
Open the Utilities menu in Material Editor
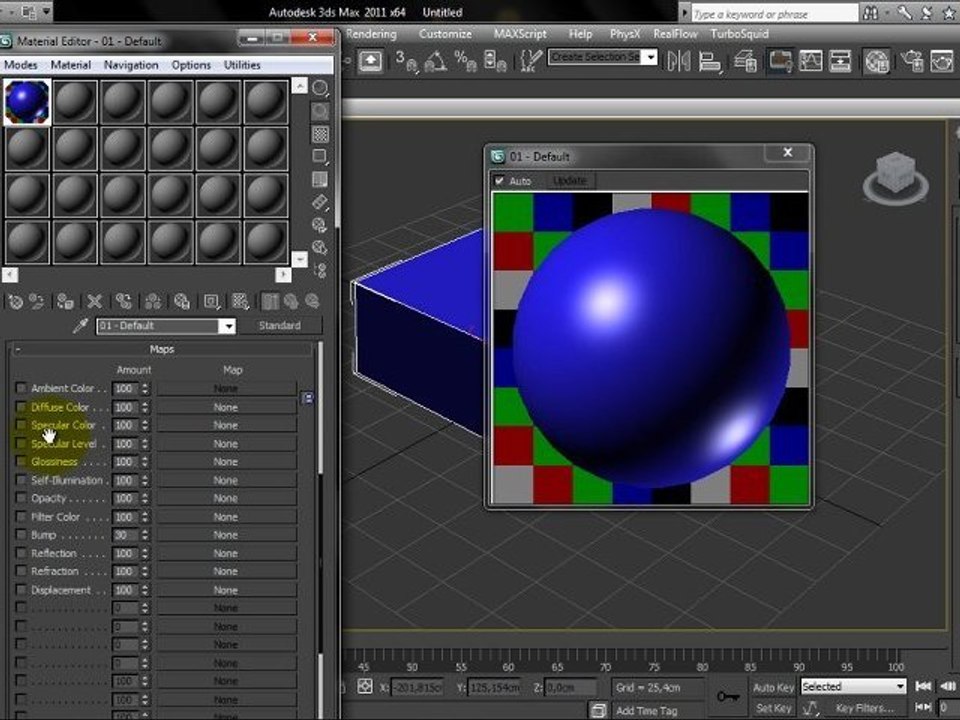(x=242, y=65)
